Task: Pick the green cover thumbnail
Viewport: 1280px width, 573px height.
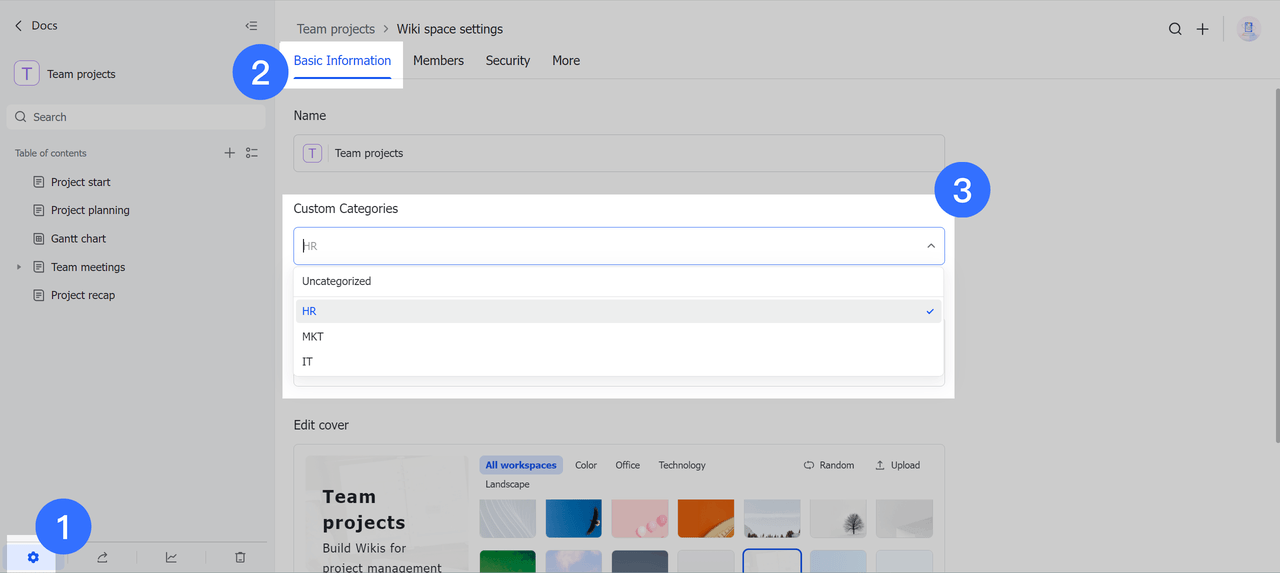Action: click(x=508, y=561)
